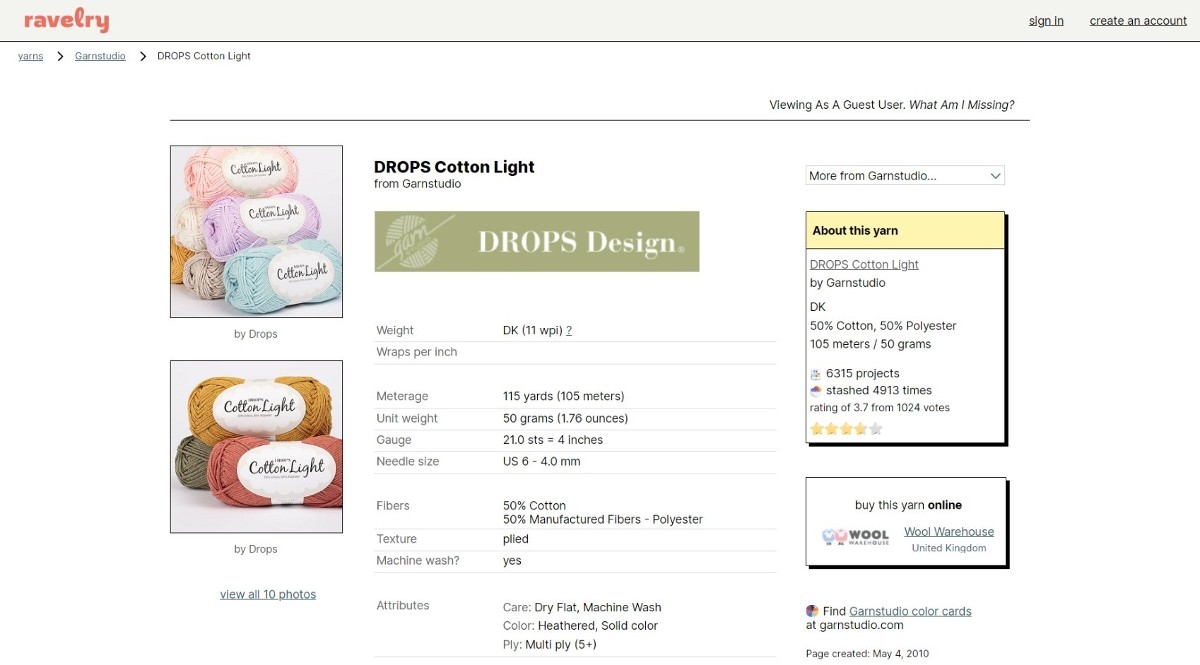Click the DROPS Cotton Light heading
This screenshot has height=665, width=1200.
pos(454,167)
